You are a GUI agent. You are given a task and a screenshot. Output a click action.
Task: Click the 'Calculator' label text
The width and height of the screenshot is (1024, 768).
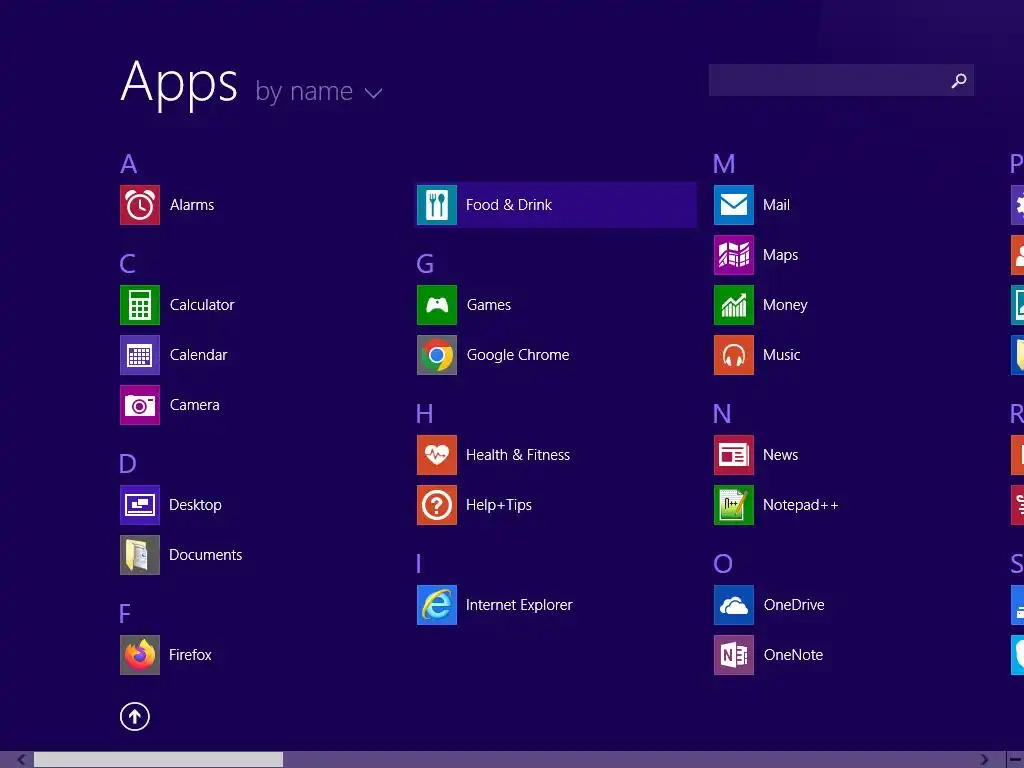coord(202,305)
